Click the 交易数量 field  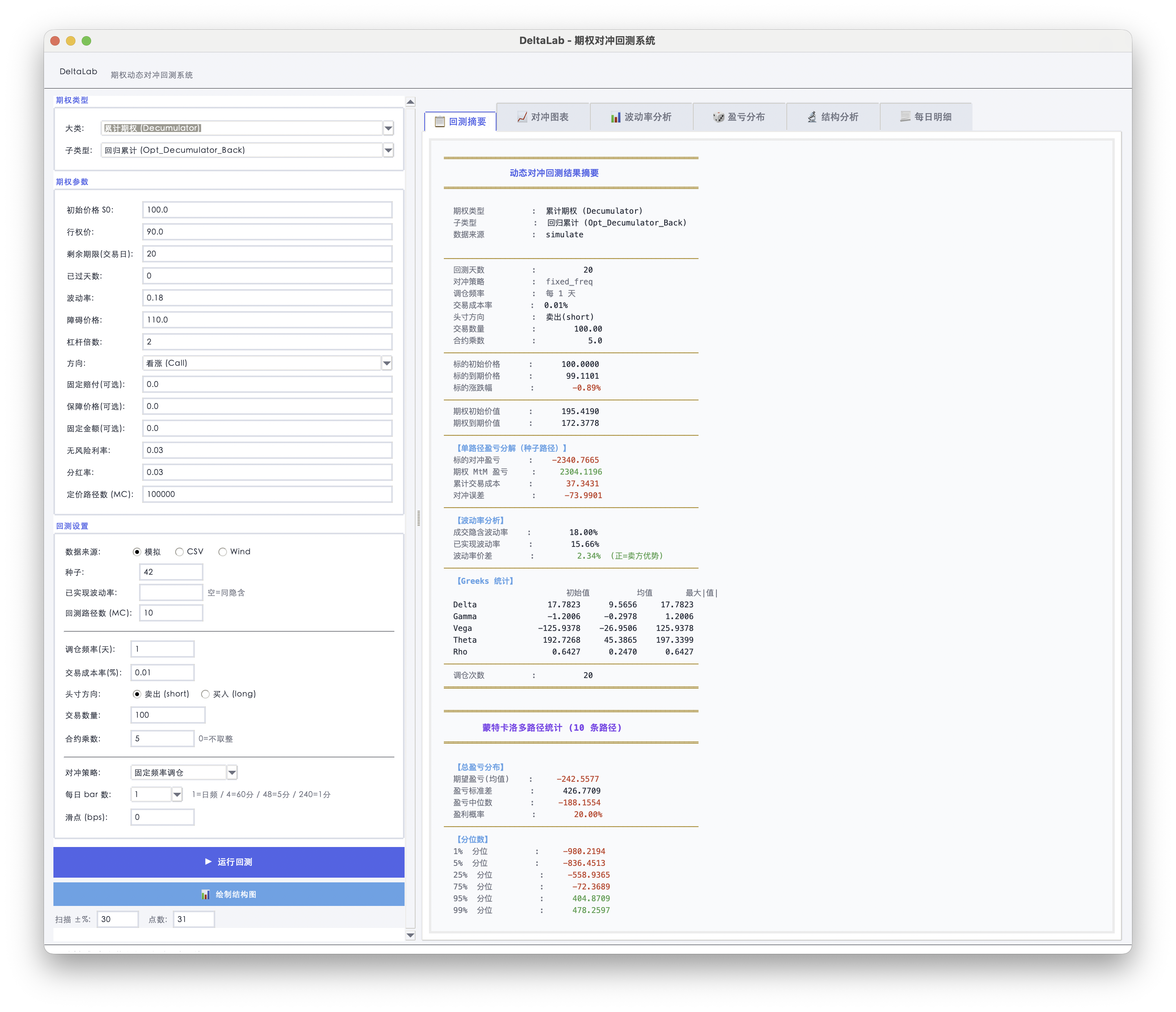pyautogui.click(x=168, y=715)
